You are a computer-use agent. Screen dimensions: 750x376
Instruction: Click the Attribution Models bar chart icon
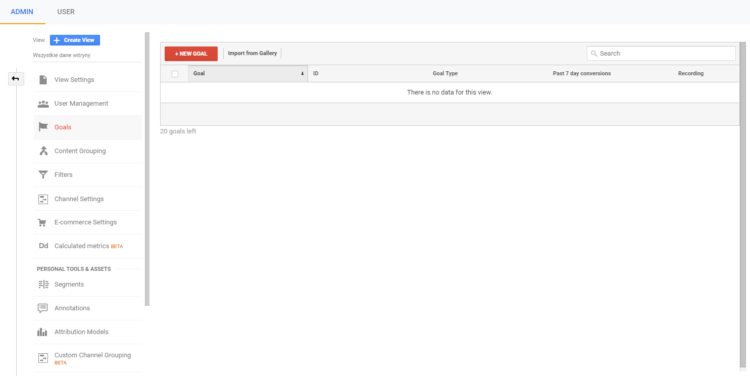click(x=43, y=332)
